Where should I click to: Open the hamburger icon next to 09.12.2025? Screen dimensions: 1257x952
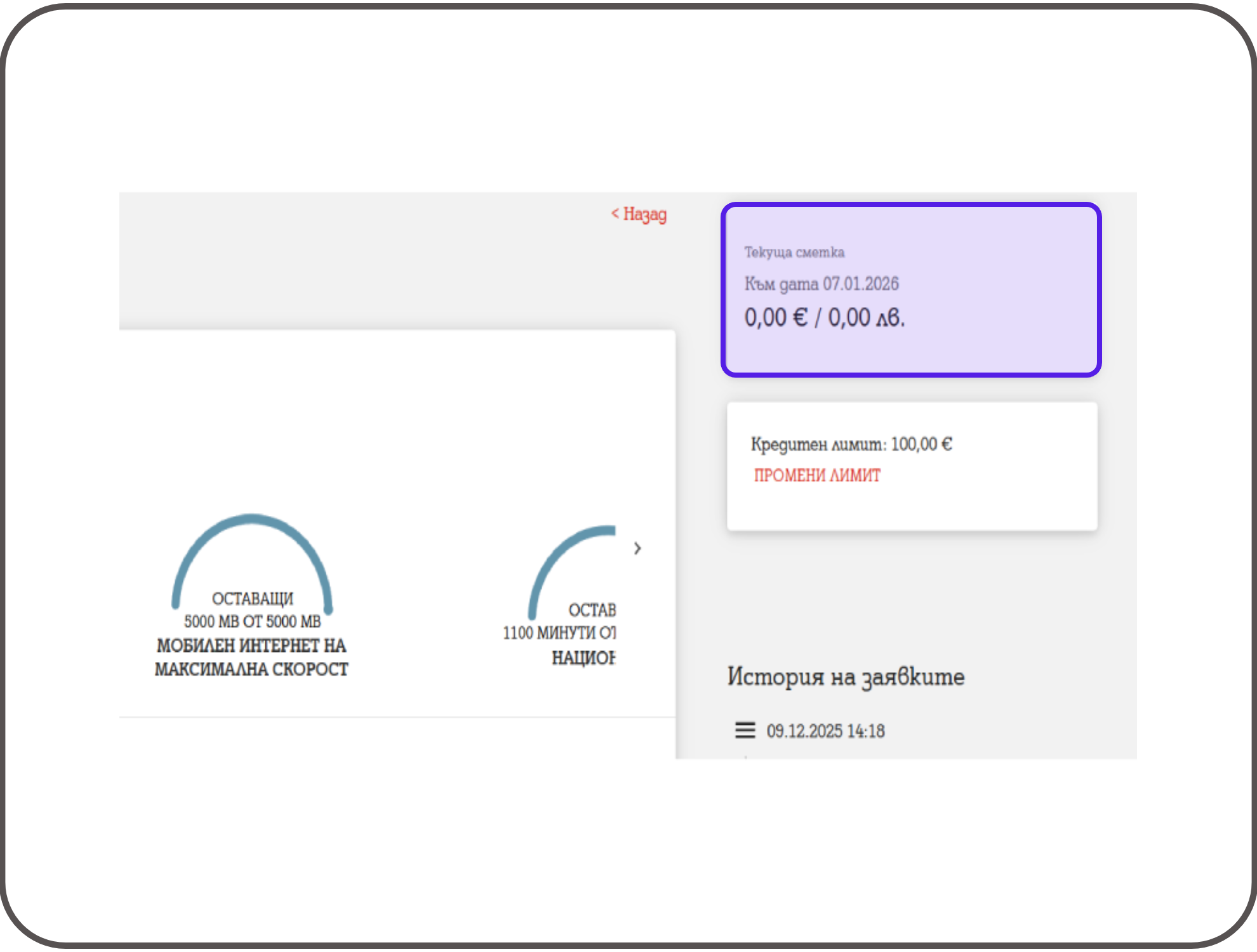click(745, 731)
